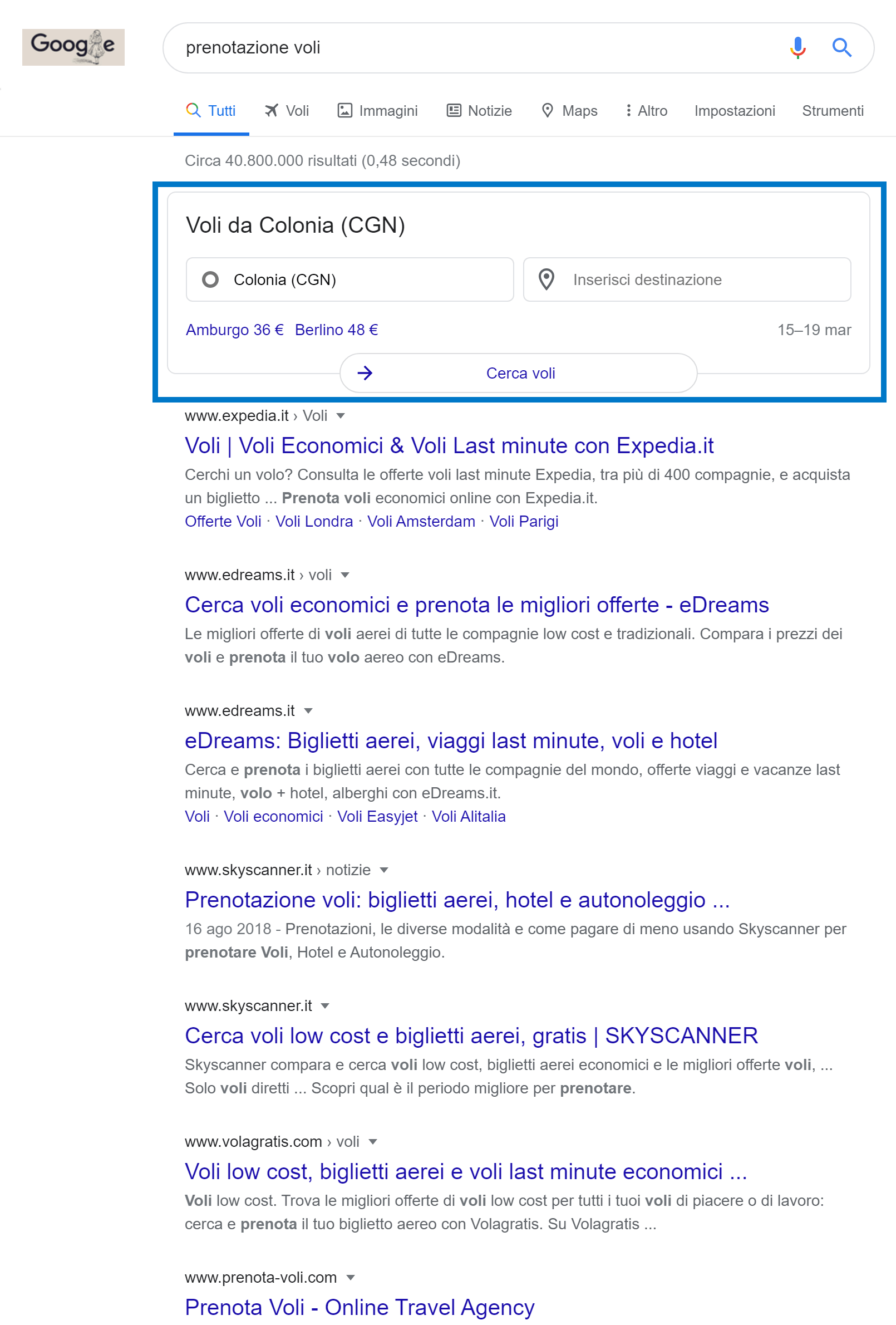
Task: Expand dropdown arrow next to www.prenota-voli.com
Action: point(351,1277)
